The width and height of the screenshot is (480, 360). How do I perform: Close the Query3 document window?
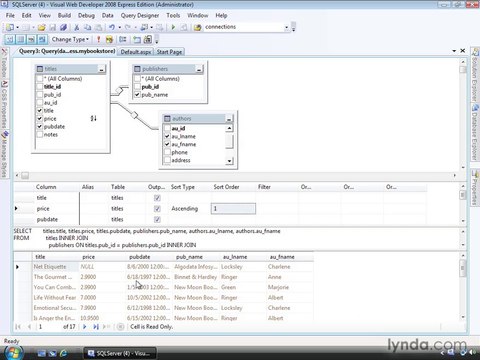point(463,51)
